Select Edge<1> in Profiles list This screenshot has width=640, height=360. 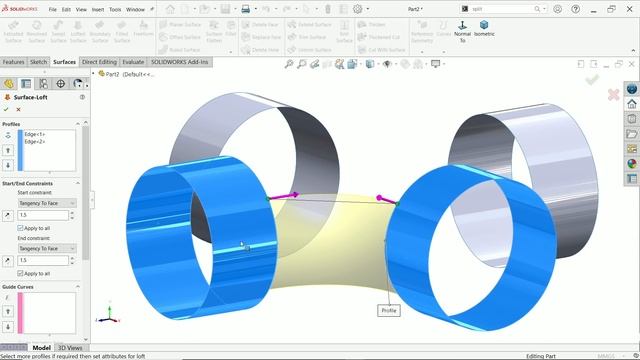coord(35,134)
